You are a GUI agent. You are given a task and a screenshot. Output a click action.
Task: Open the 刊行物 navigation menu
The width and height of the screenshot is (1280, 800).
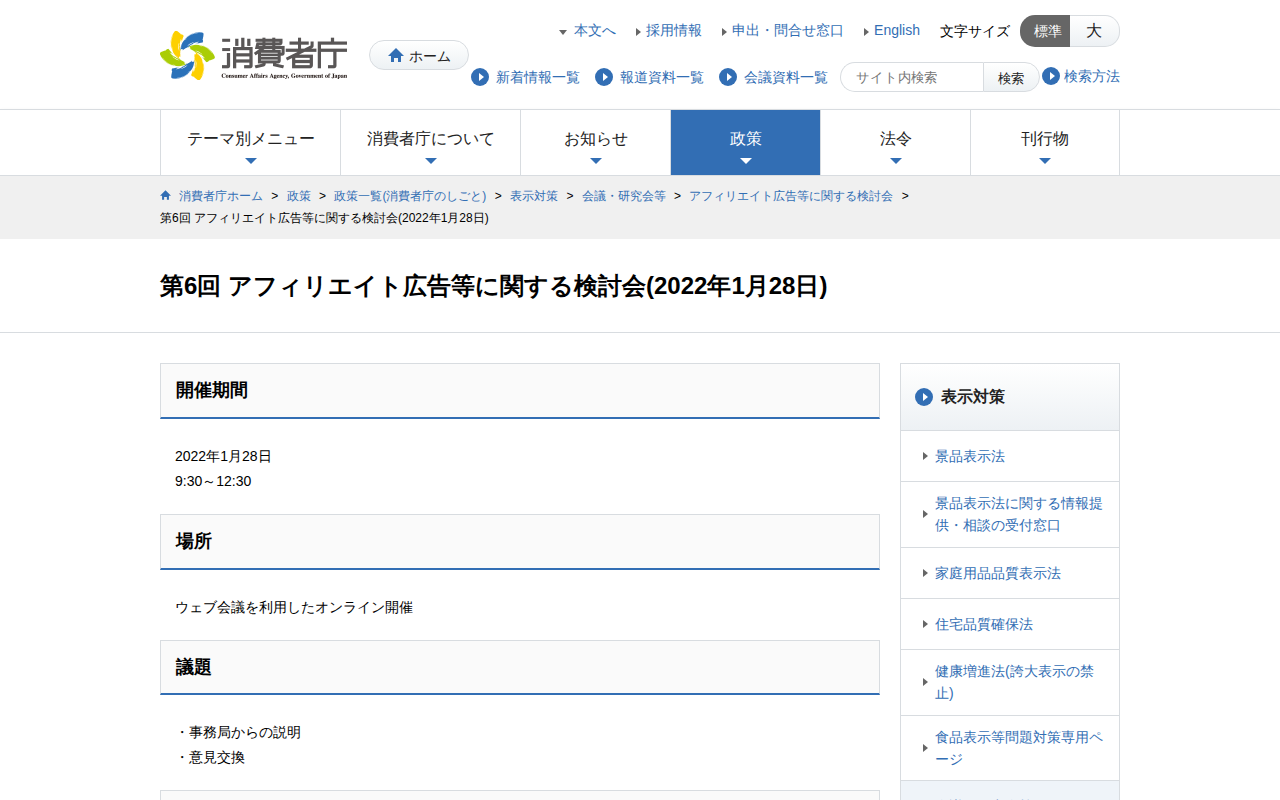pyautogui.click(x=1044, y=142)
